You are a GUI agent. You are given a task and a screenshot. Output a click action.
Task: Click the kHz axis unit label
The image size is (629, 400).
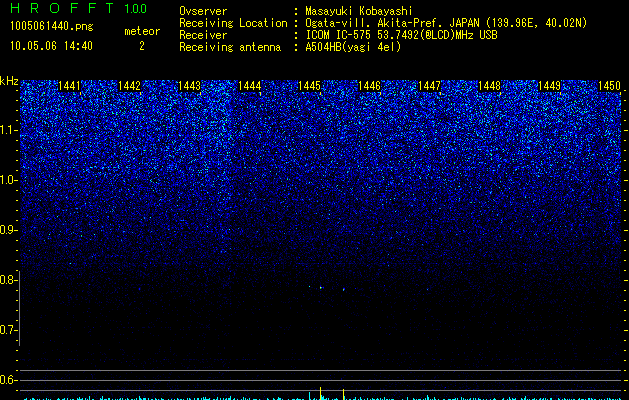(x=9, y=81)
